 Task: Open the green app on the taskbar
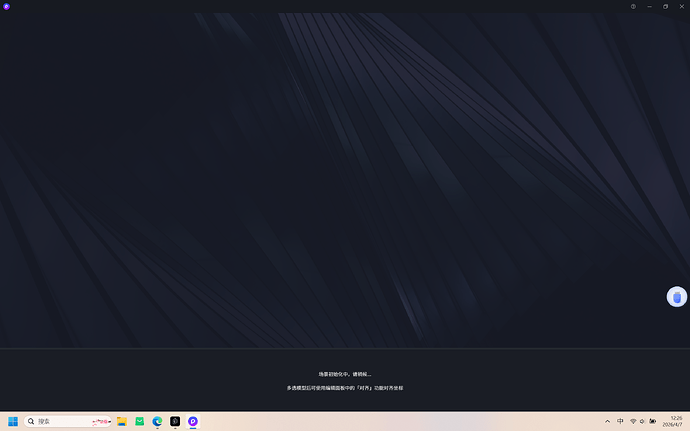(x=140, y=421)
